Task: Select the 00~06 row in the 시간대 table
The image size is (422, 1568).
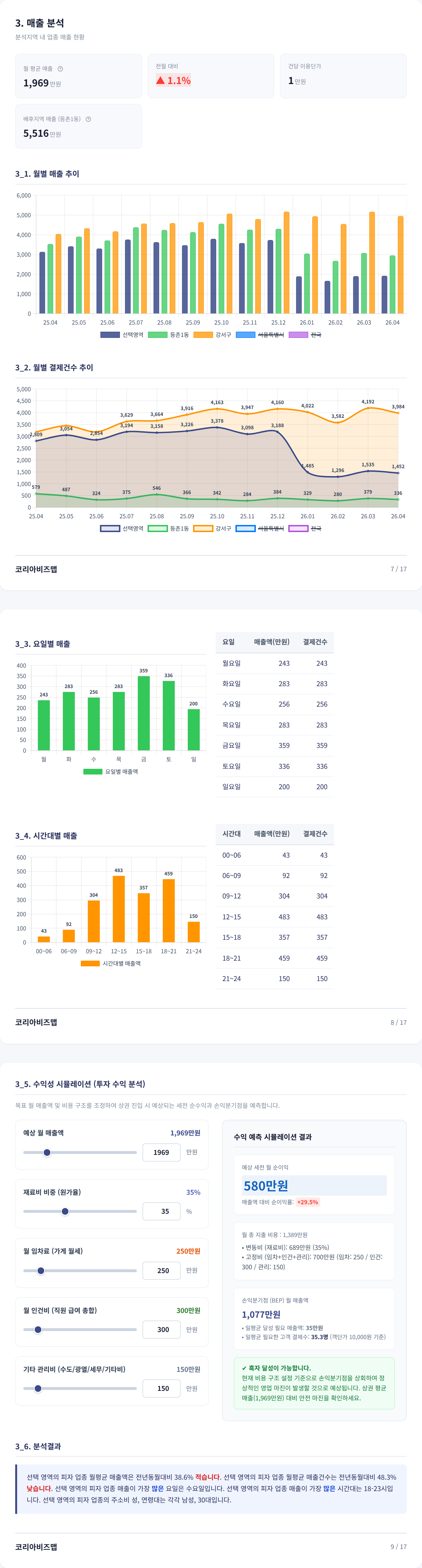Action: pos(275,855)
